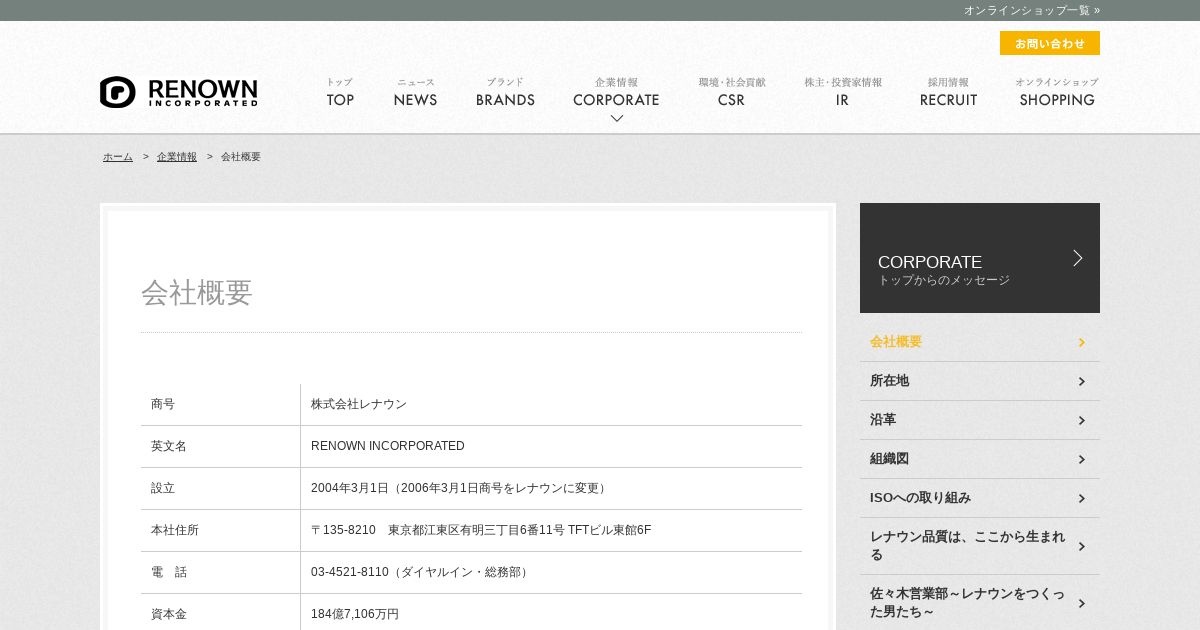Click the chevron beside 沿革
The image size is (1200, 630).
coord(1082,421)
